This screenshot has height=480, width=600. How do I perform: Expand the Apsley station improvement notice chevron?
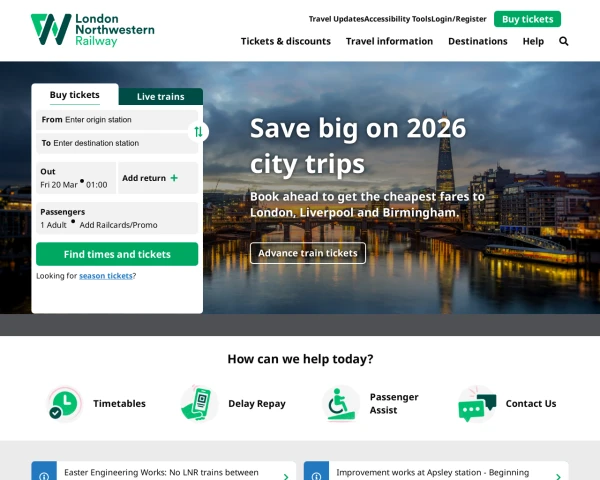coord(558,477)
